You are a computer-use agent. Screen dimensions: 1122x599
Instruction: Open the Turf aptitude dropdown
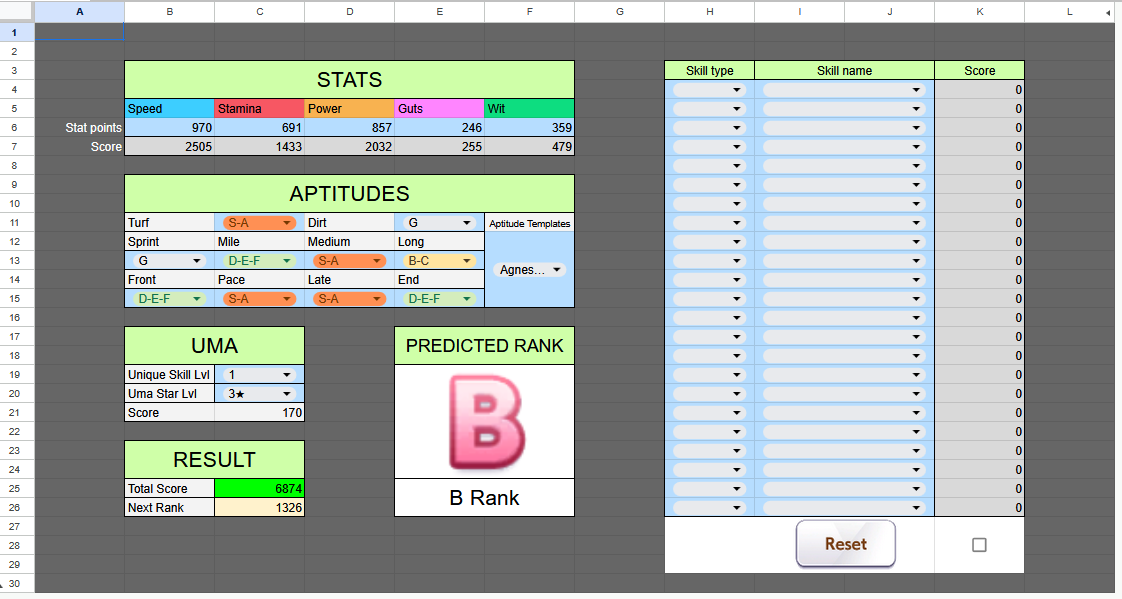point(258,223)
